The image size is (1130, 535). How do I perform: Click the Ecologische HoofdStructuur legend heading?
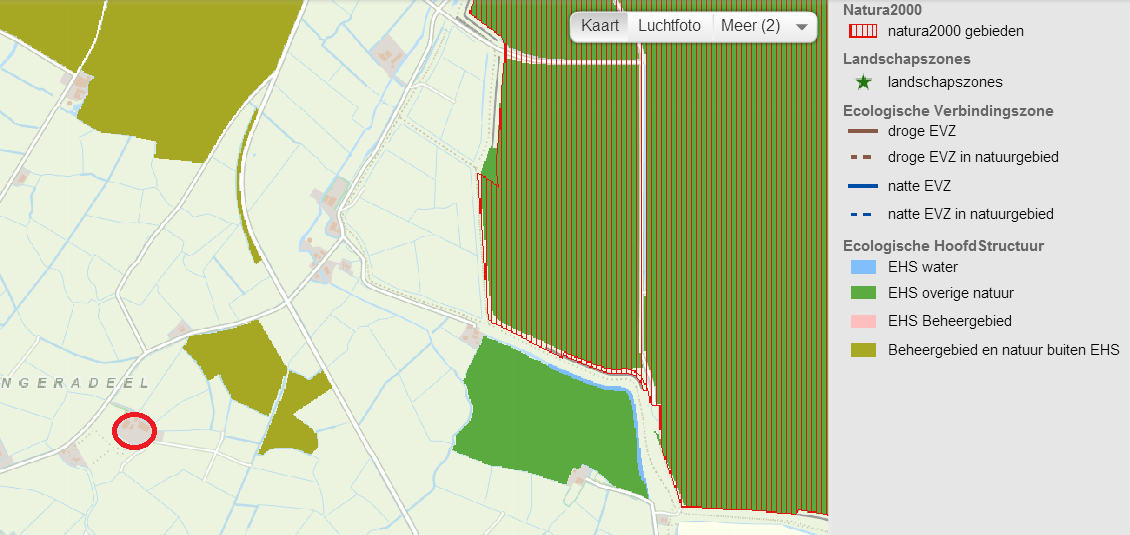pyautogui.click(x=943, y=246)
